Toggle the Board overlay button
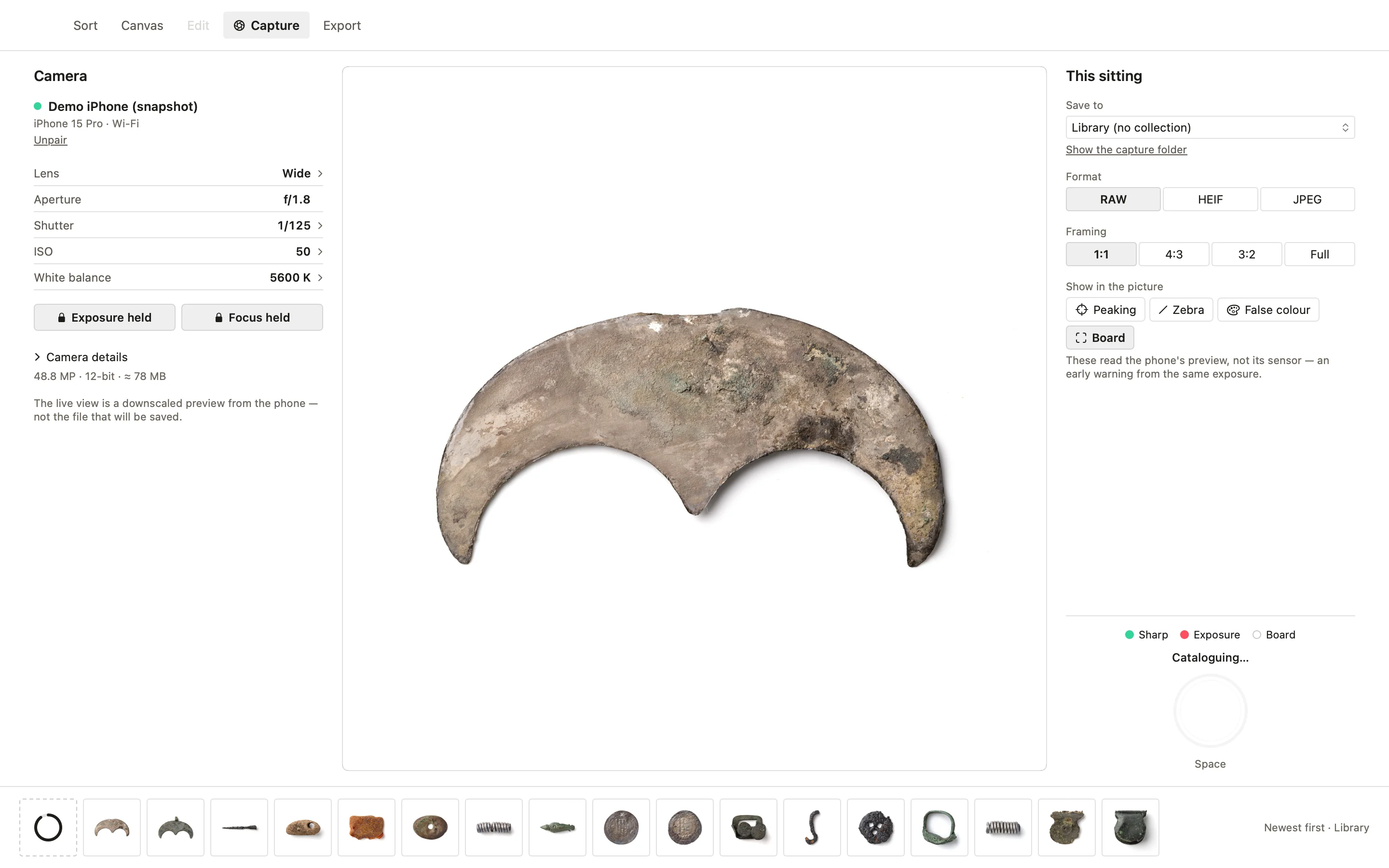 pyautogui.click(x=1100, y=338)
